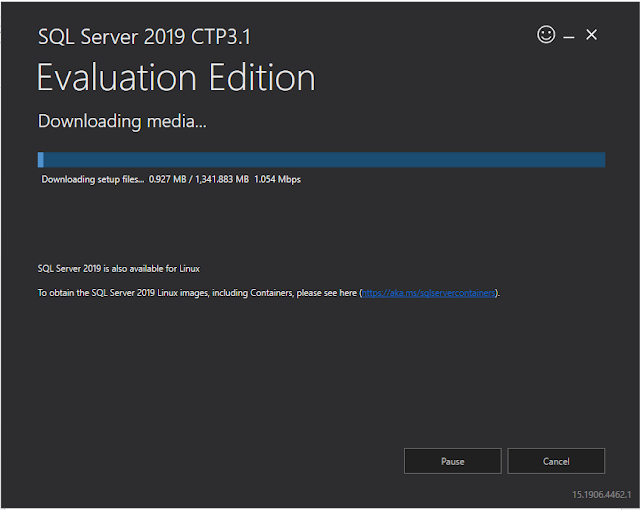Click the download progress bar
Image resolution: width=640 pixels, height=510 pixels.
click(321, 160)
